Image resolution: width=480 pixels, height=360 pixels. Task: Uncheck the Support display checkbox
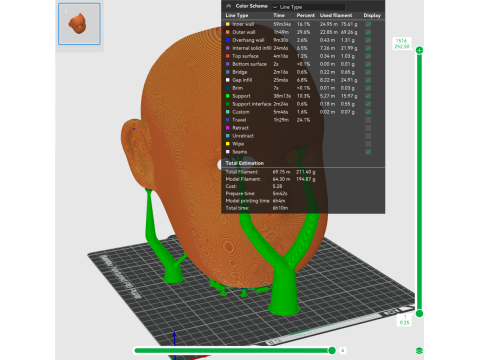(368, 96)
